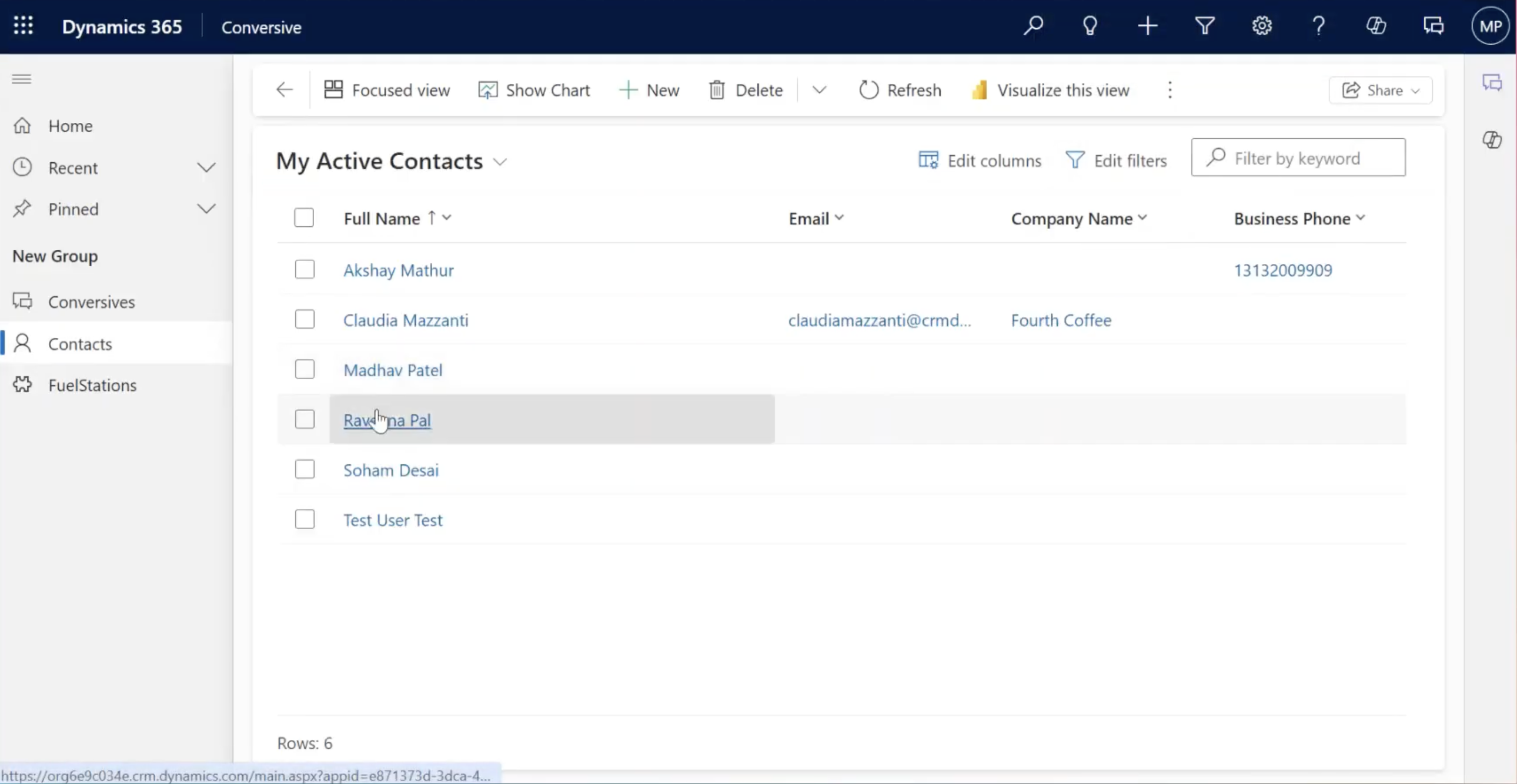Open the chat icon in top bar
This screenshot has height=784, width=1517.
(1433, 26)
